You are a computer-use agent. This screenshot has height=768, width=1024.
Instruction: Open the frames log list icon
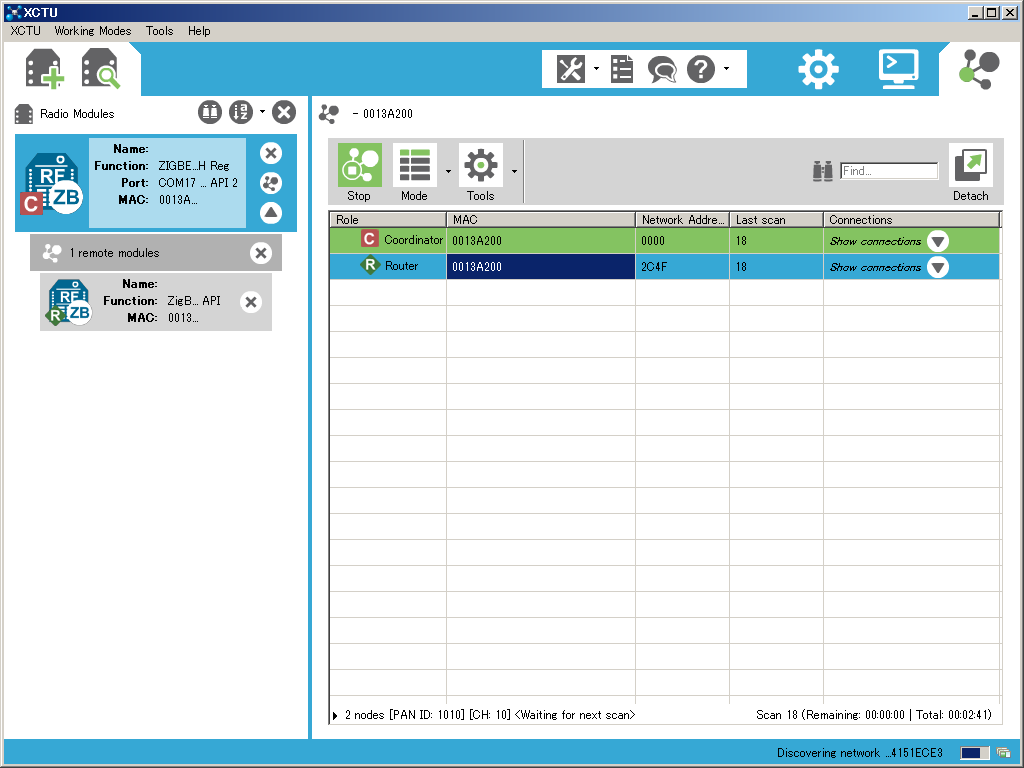622,69
